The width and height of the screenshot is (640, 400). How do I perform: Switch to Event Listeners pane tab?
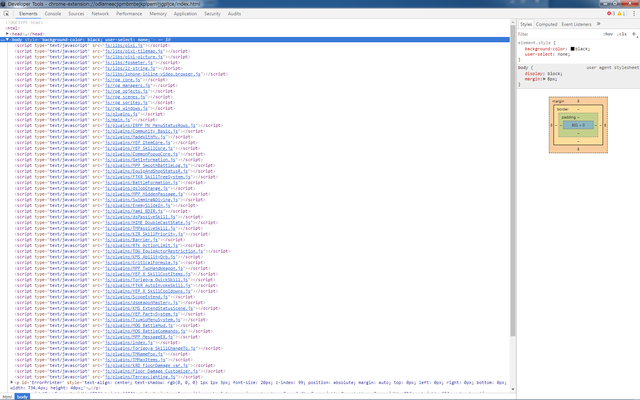coord(576,24)
